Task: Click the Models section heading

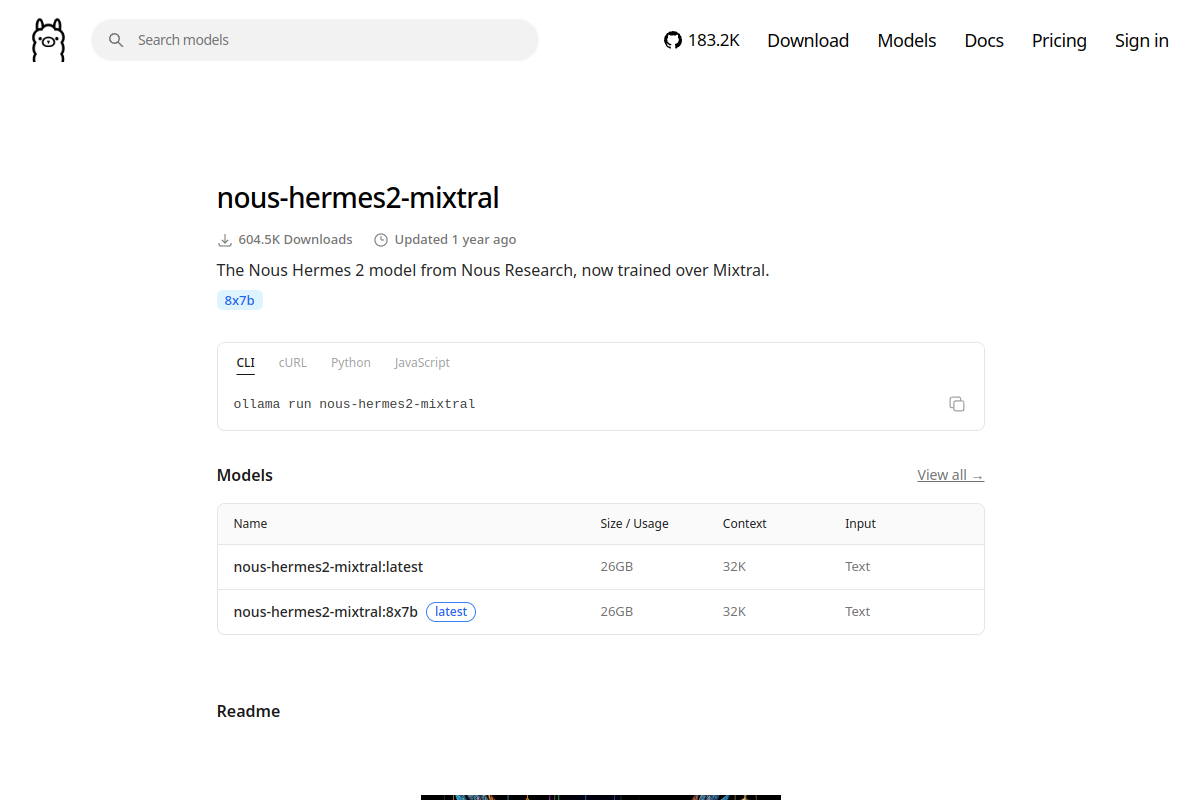Action: tap(245, 475)
